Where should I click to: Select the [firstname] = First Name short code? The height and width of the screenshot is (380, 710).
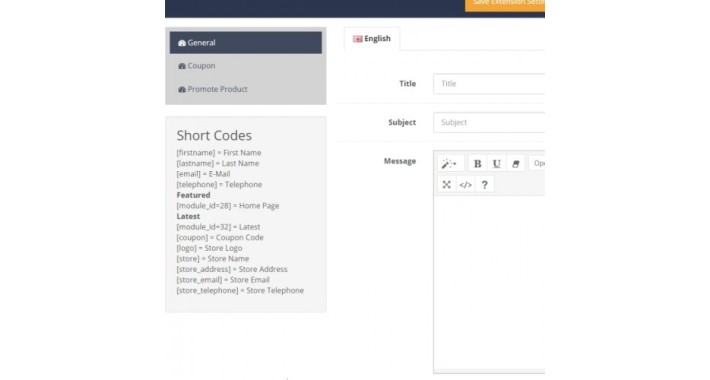pos(219,153)
